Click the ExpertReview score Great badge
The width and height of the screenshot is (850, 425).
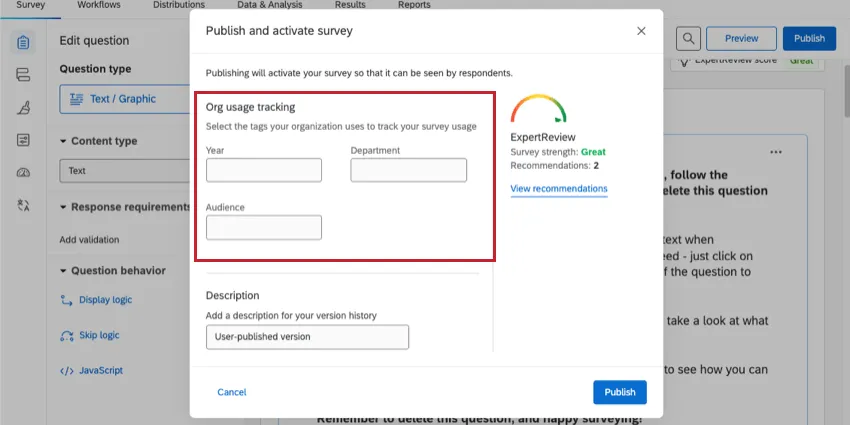pyautogui.click(x=801, y=61)
